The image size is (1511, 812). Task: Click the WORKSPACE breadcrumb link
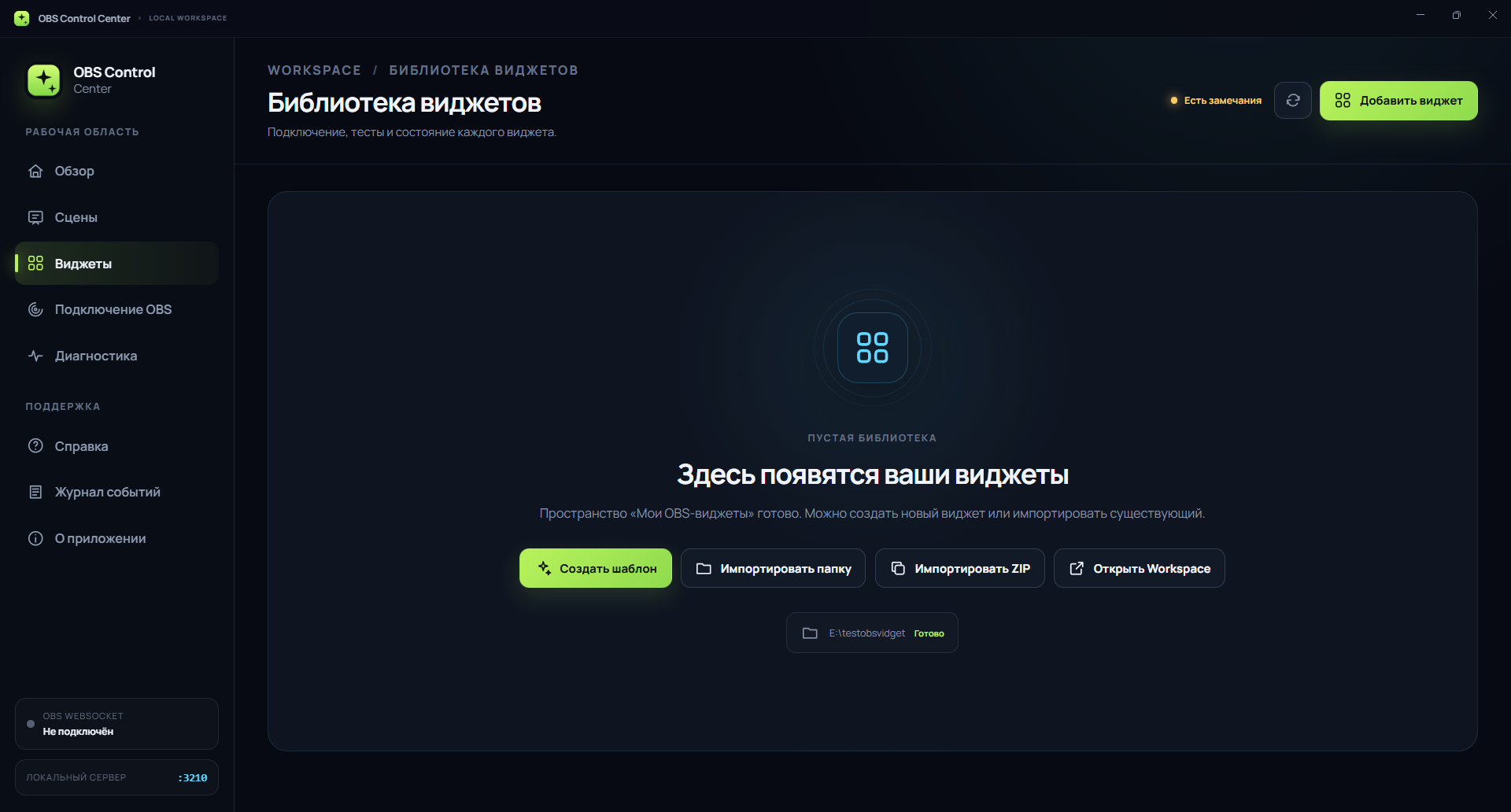click(314, 70)
